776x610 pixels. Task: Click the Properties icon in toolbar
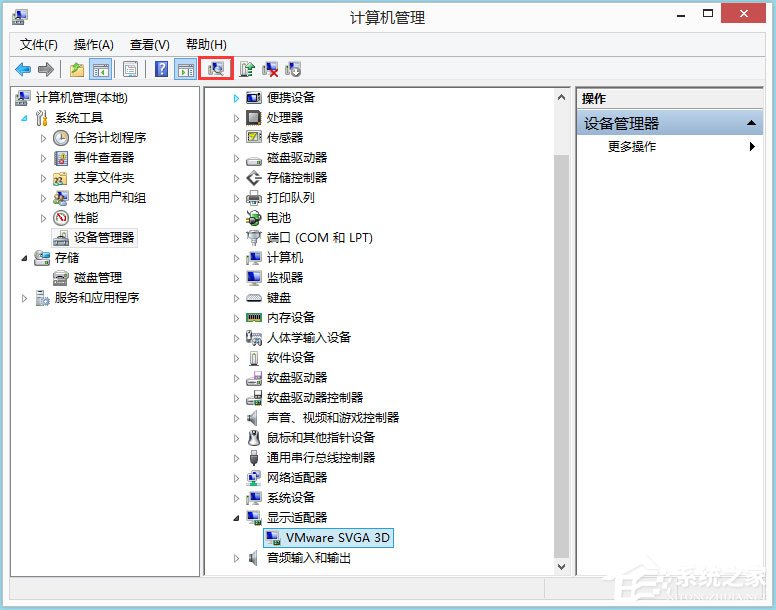click(x=130, y=69)
